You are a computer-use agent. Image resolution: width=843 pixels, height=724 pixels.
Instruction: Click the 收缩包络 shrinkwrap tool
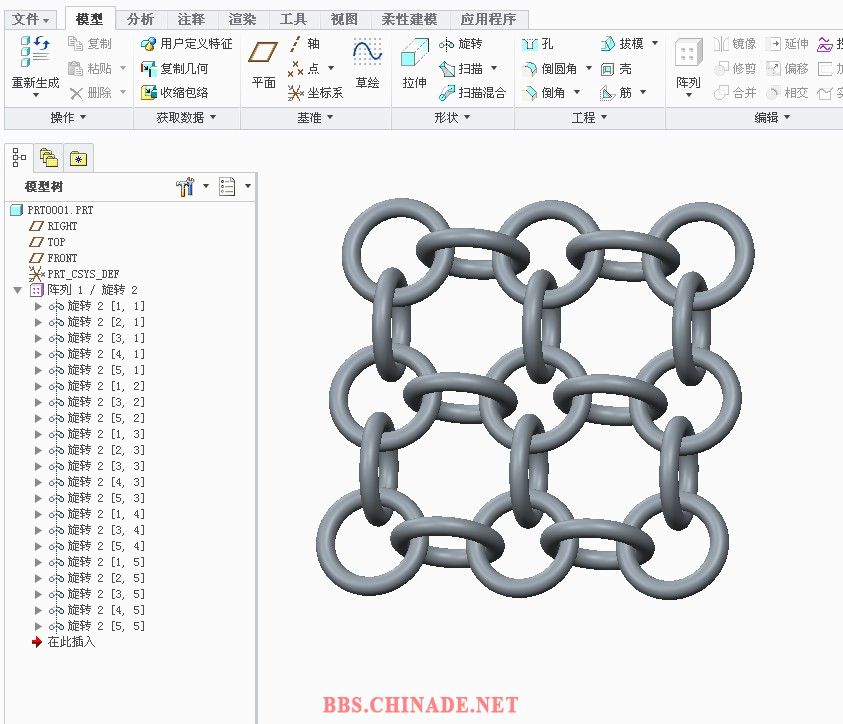tap(174, 92)
